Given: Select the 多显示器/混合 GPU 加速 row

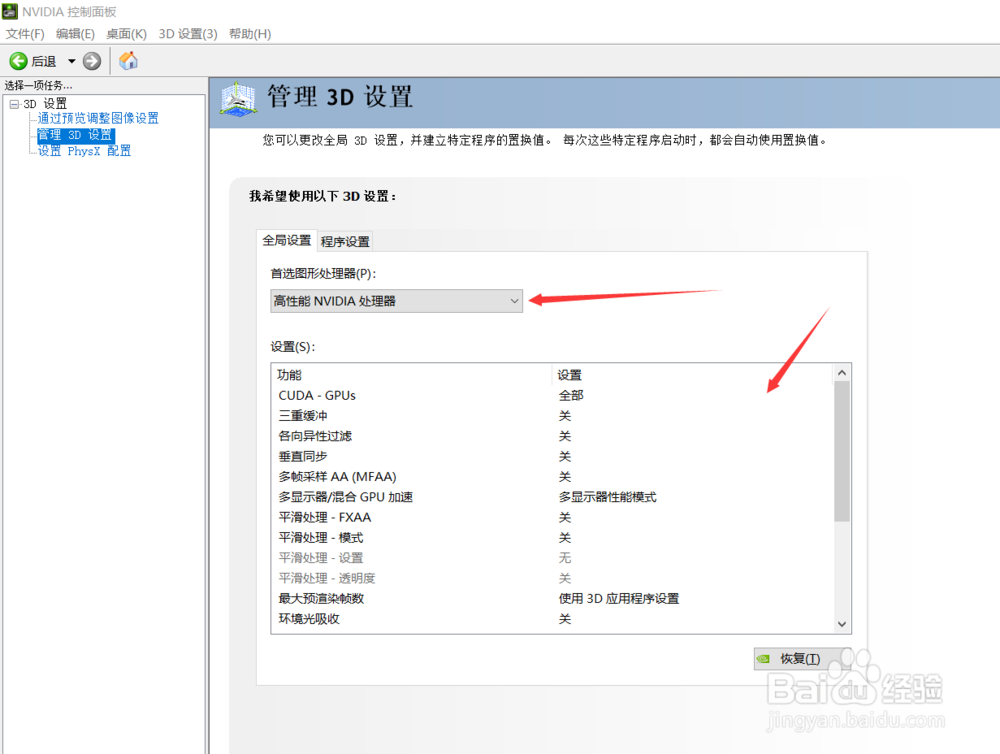Looking at the screenshot, I should pyautogui.click(x=552, y=497).
